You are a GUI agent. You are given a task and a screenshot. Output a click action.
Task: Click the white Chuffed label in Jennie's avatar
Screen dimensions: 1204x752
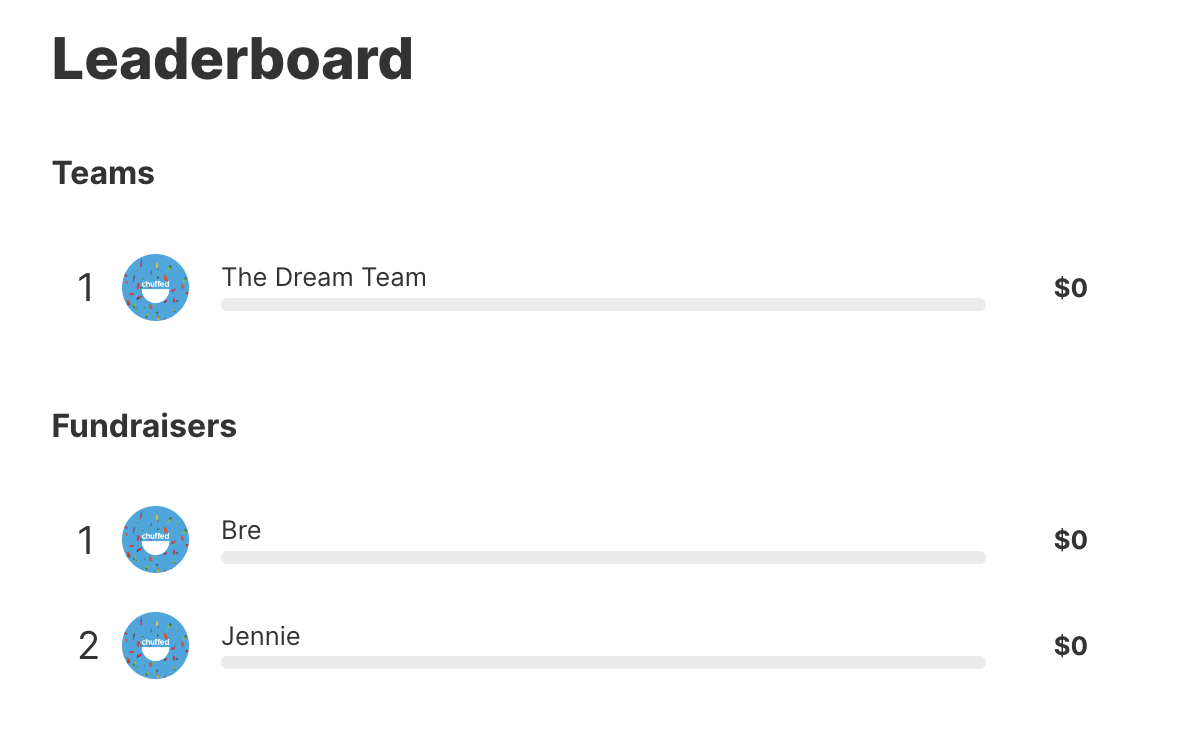point(156,642)
